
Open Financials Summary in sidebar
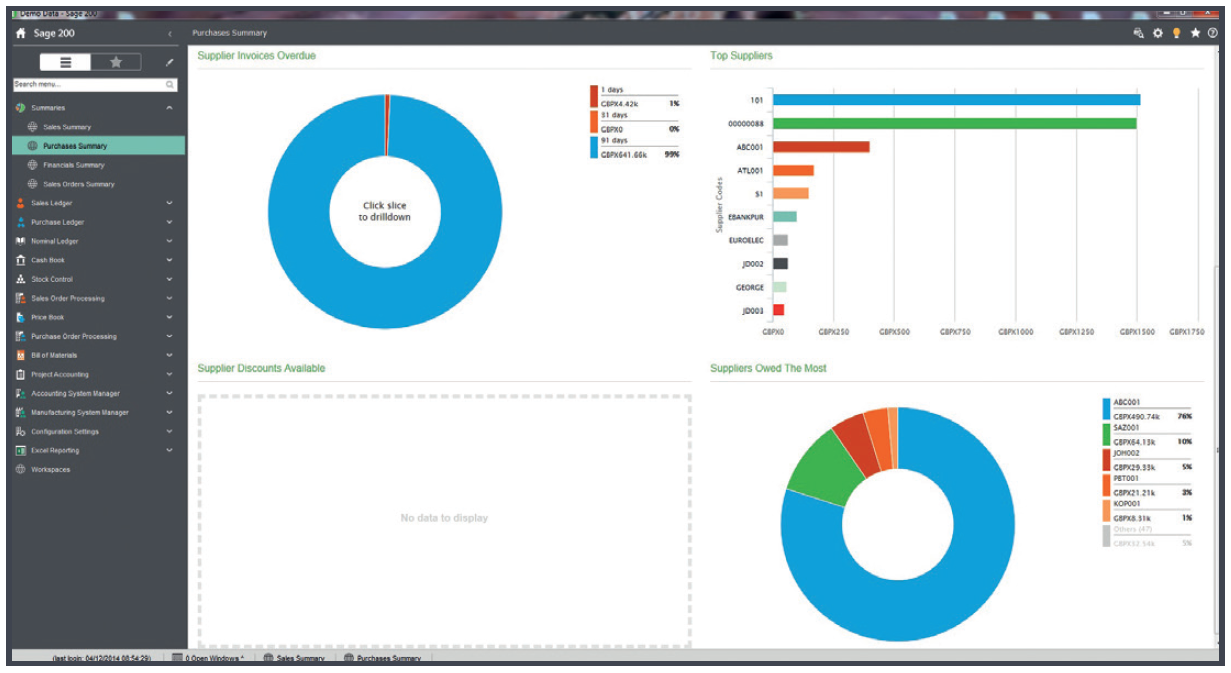73,165
